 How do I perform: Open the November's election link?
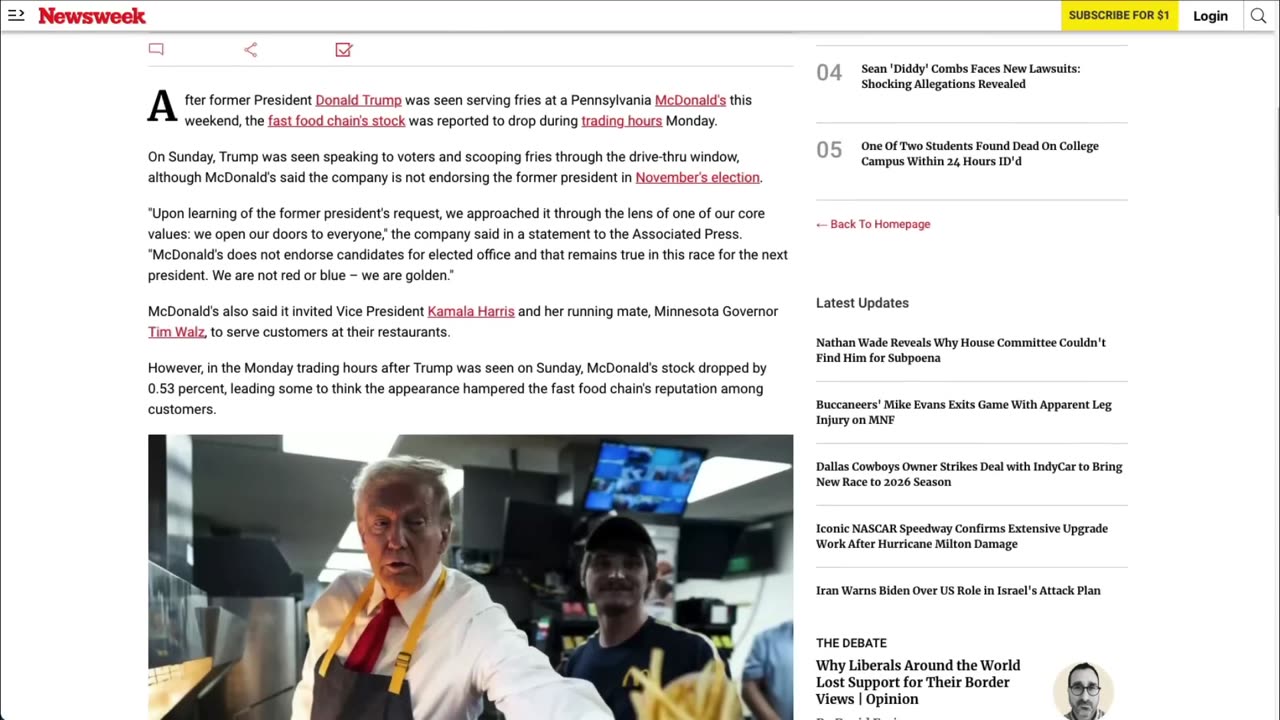pyautogui.click(x=698, y=178)
